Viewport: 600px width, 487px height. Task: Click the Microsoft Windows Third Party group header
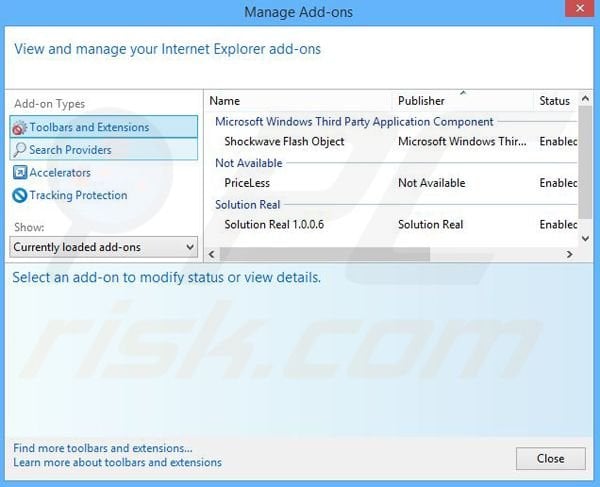click(x=354, y=122)
